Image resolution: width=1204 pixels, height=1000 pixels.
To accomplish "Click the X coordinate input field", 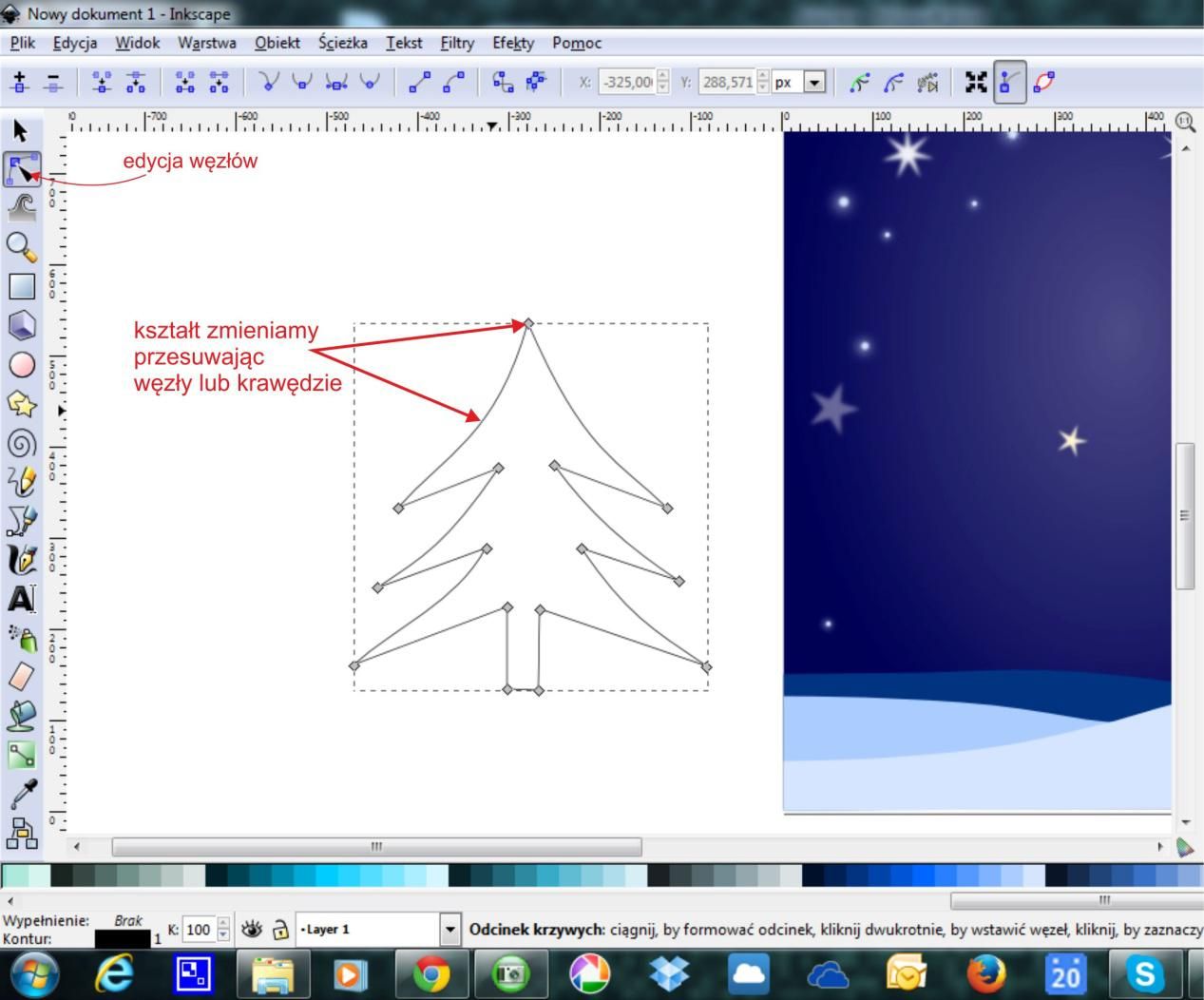I will tap(627, 83).
